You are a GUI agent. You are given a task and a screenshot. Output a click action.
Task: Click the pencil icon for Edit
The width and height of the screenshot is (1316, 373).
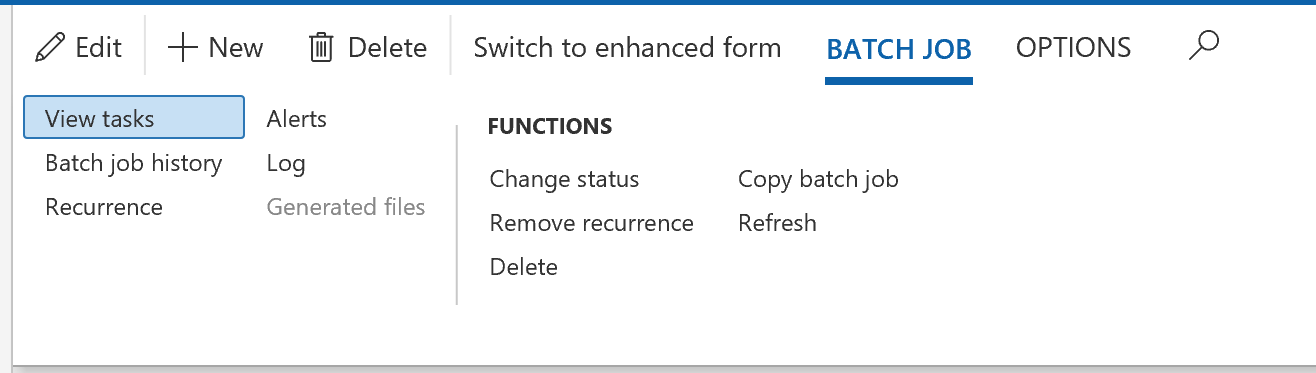coord(49,47)
